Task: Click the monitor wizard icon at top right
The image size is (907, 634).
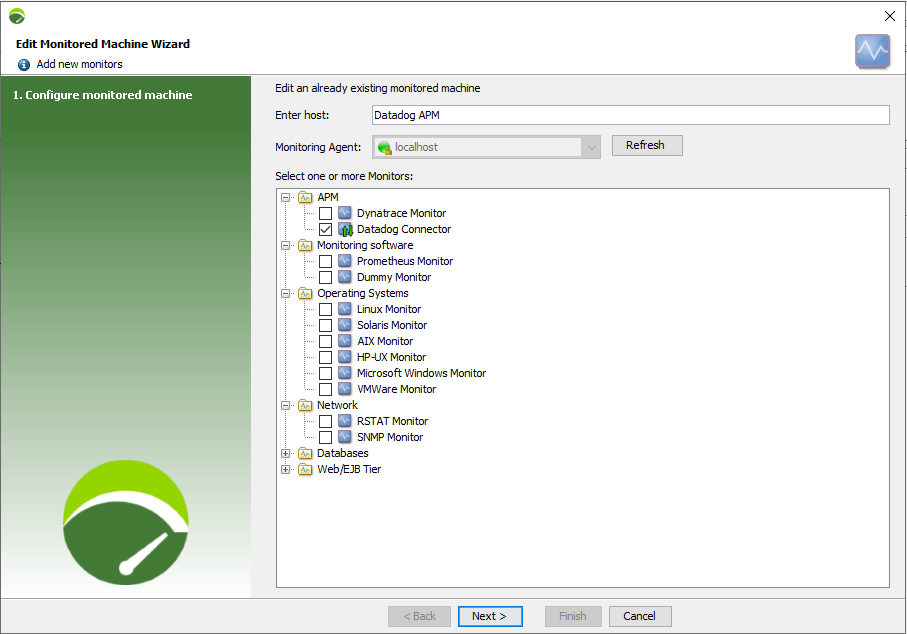Action: pos(872,51)
